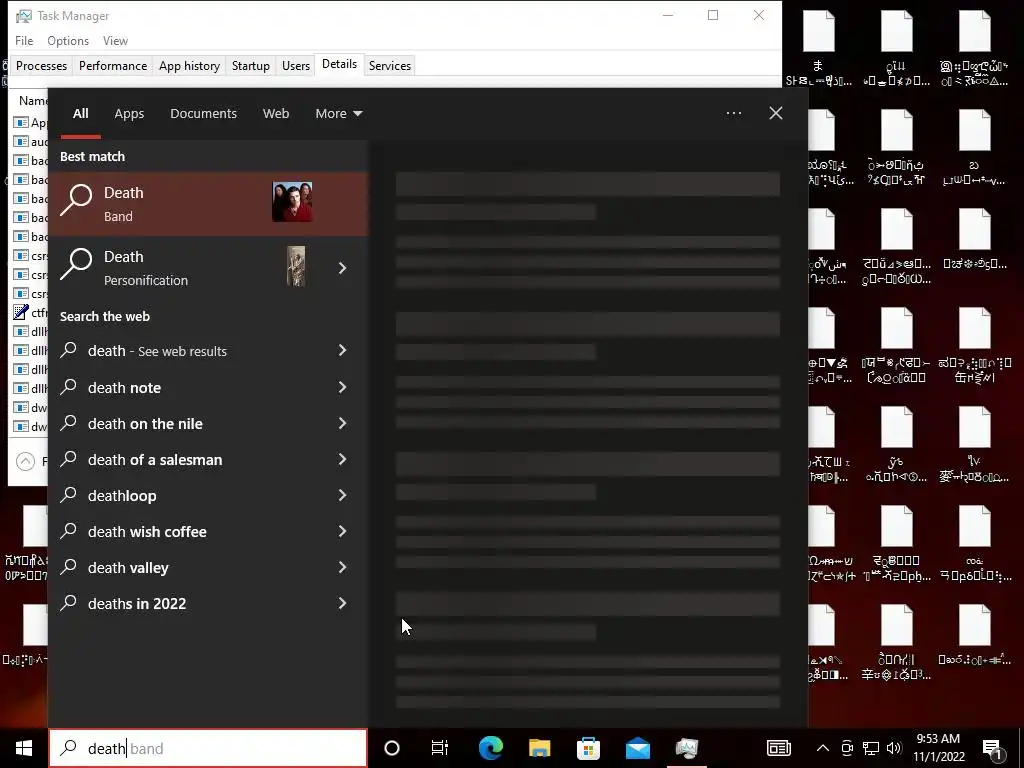The height and width of the screenshot is (768, 1024).
Task: Select the Death Band best match result
Action: [x=209, y=204]
